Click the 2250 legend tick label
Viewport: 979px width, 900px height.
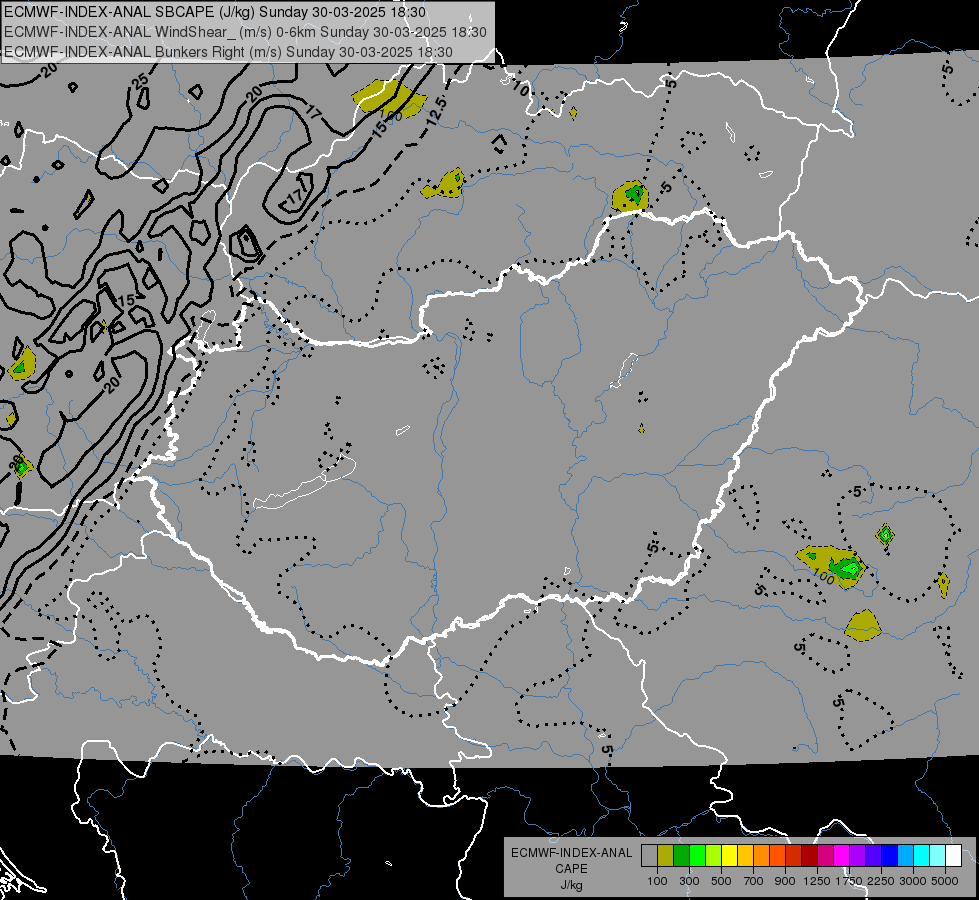(x=880, y=881)
